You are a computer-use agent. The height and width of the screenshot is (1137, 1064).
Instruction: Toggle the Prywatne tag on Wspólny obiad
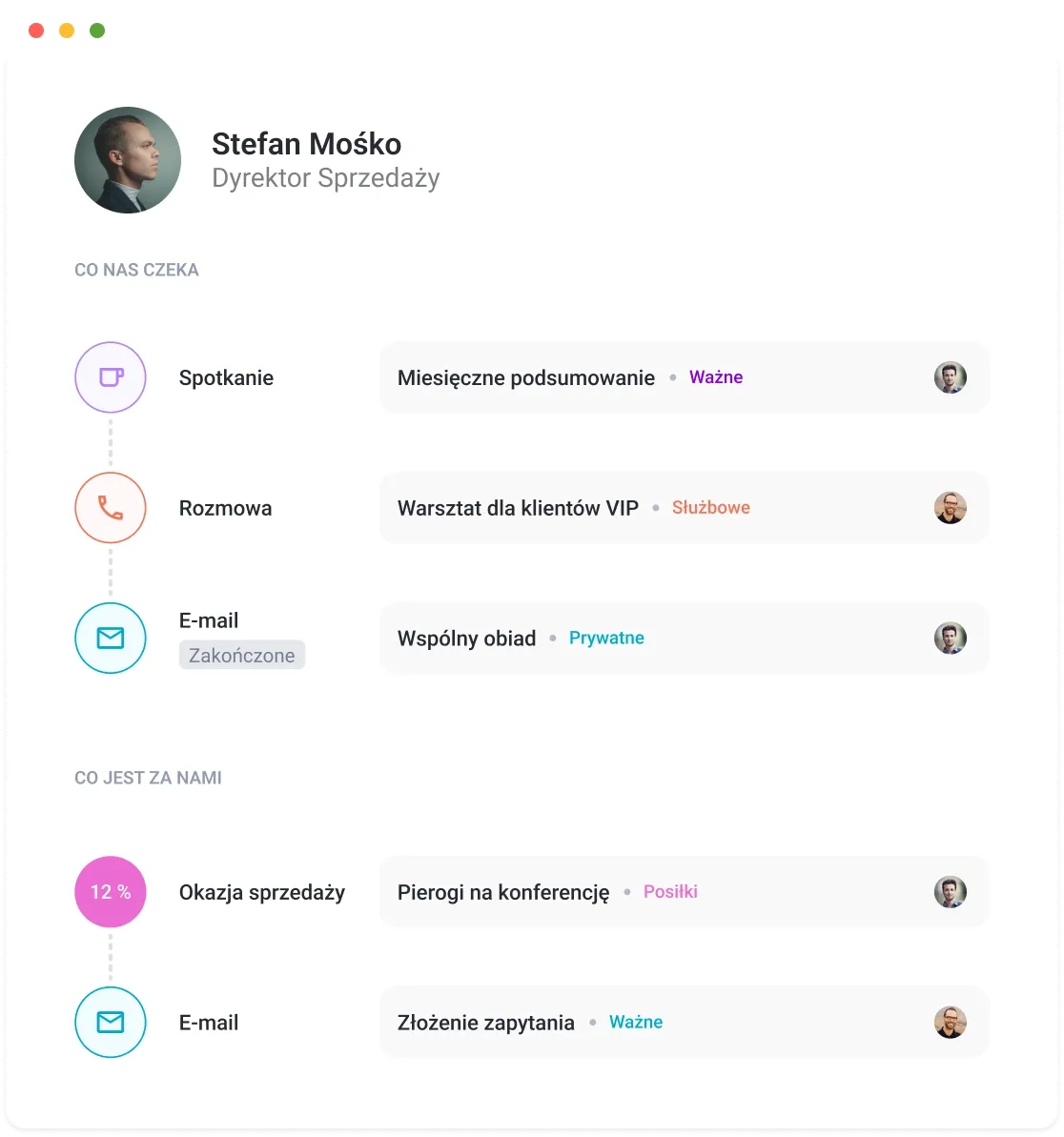click(606, 638)
